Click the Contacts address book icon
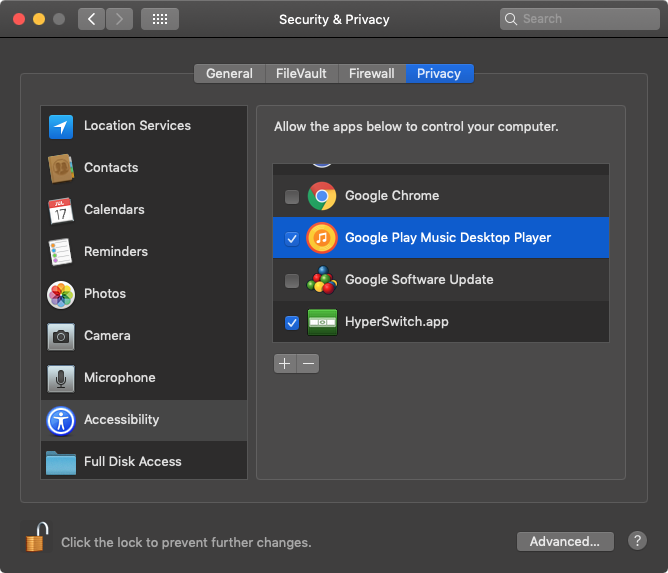The width and height of the screenshot is (668, 573). point(60,168)
